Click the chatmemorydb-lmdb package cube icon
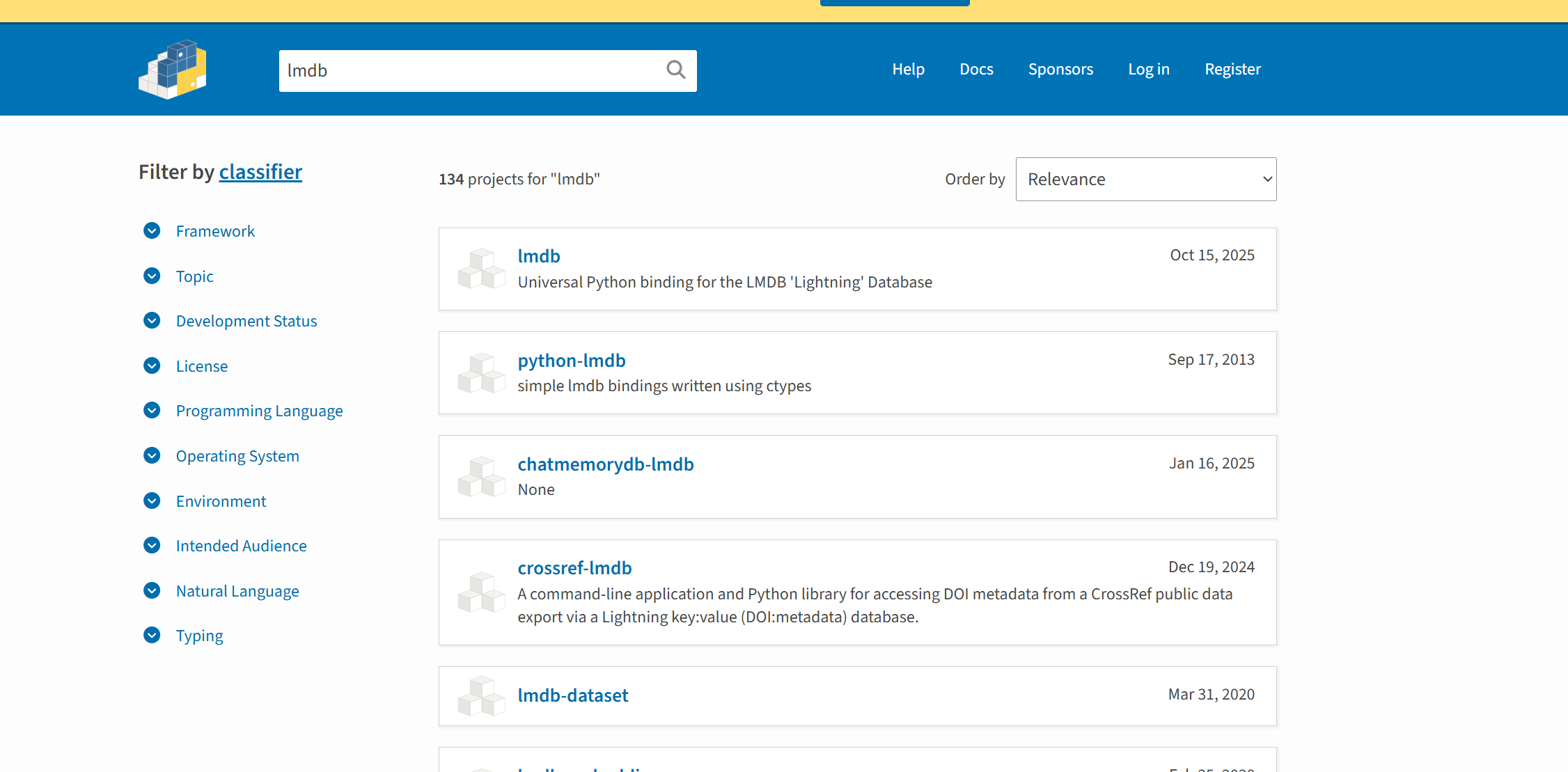 481,477
